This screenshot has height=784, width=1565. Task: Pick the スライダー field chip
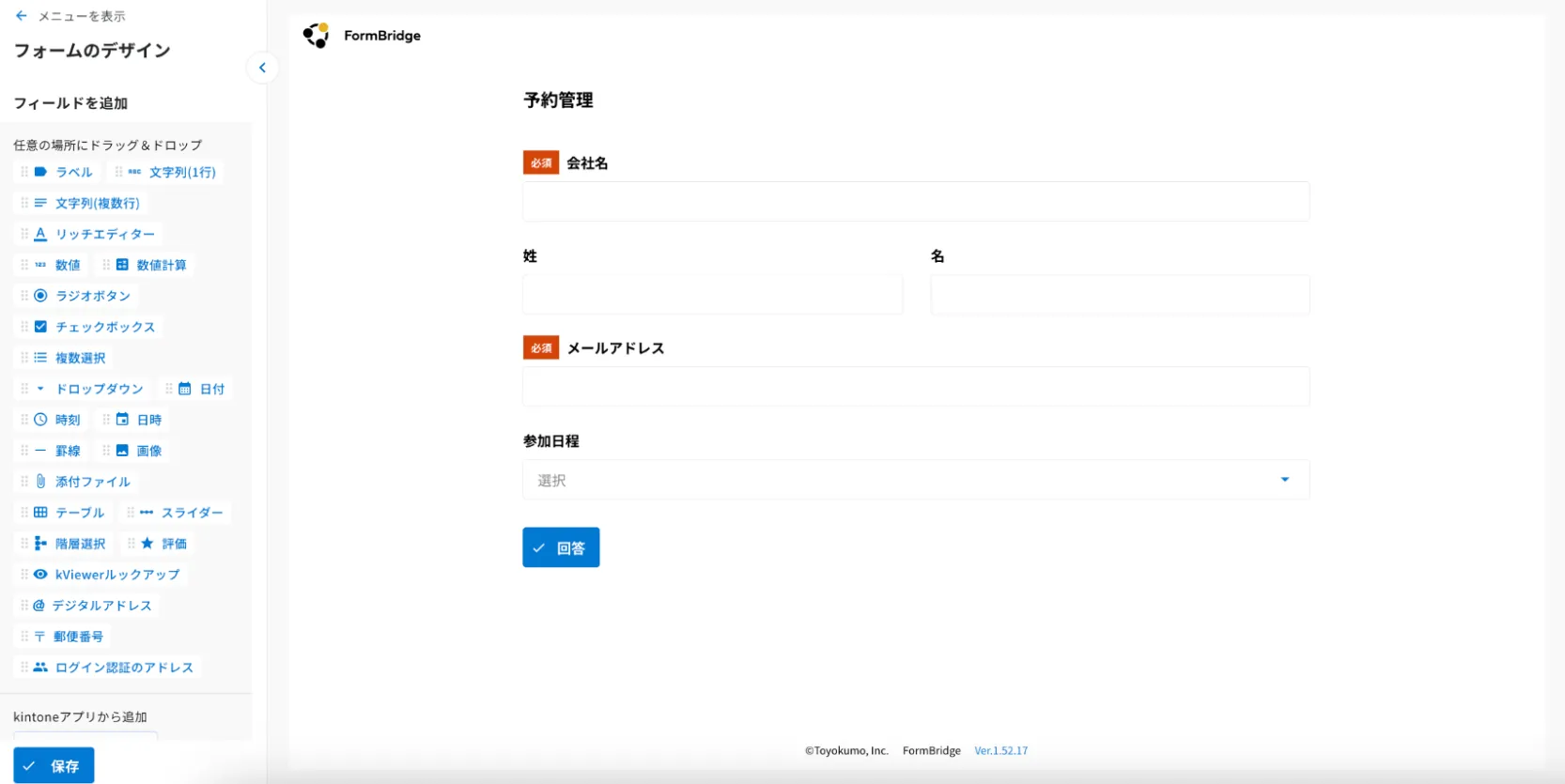[176, 513]
